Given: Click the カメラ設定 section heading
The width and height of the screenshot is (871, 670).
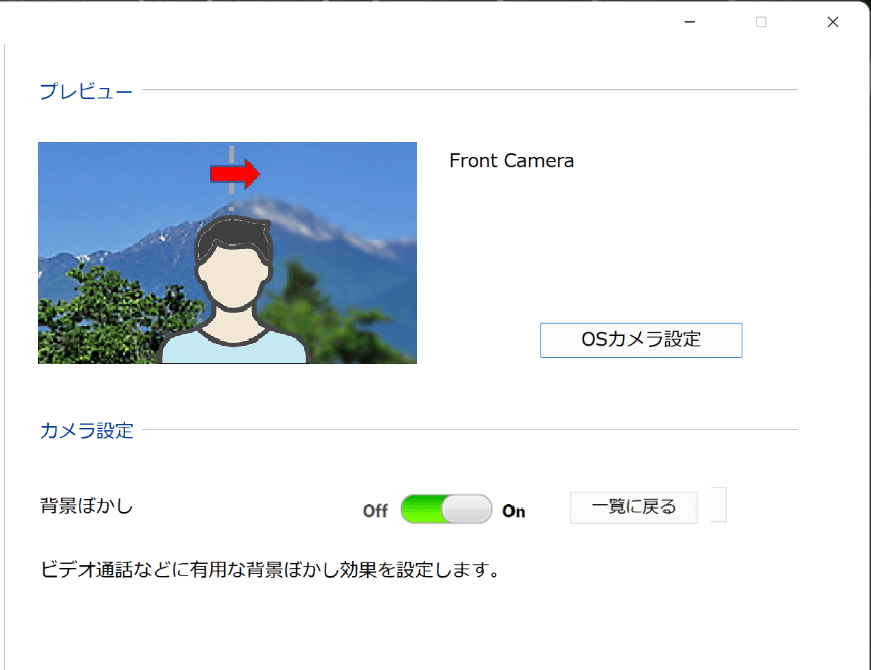Looking at the screenshot, I should [87, 431].
